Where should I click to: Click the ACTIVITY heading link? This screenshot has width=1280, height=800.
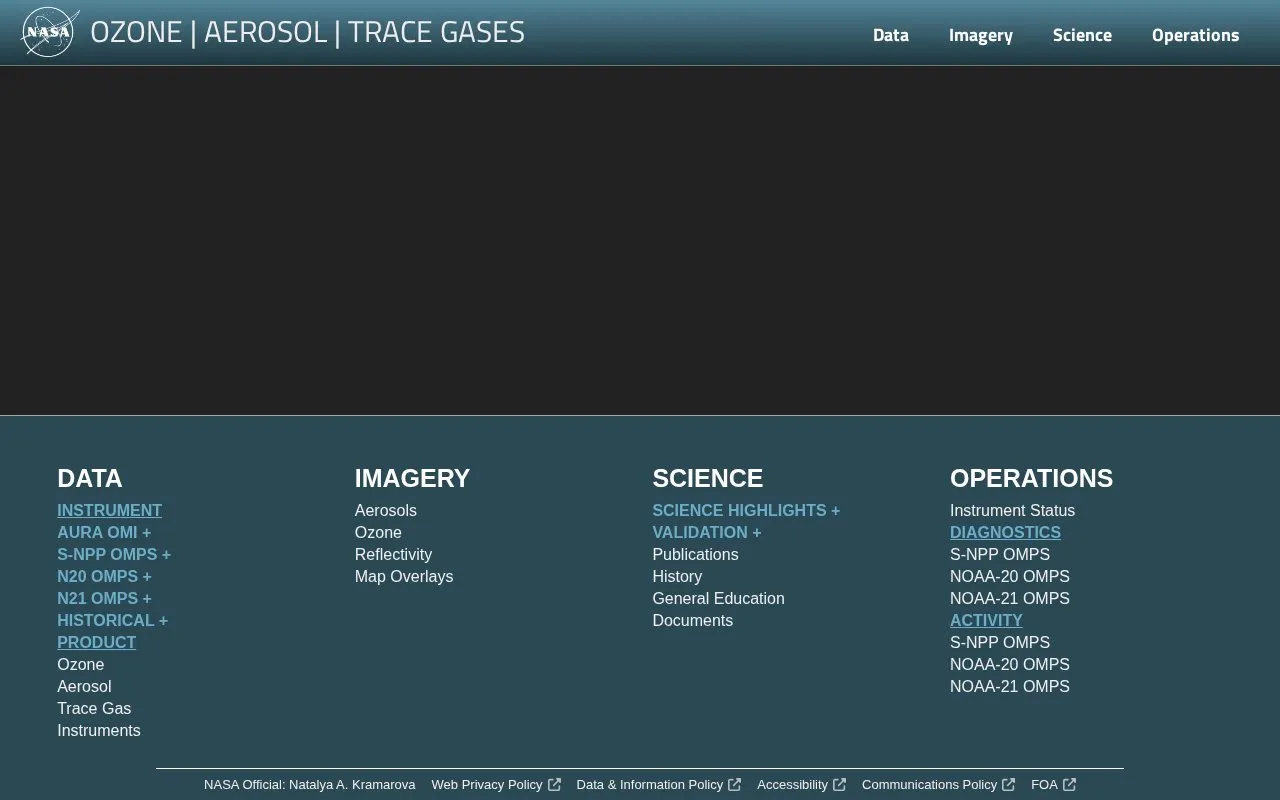pyautogui.click(x=986, y=621)
